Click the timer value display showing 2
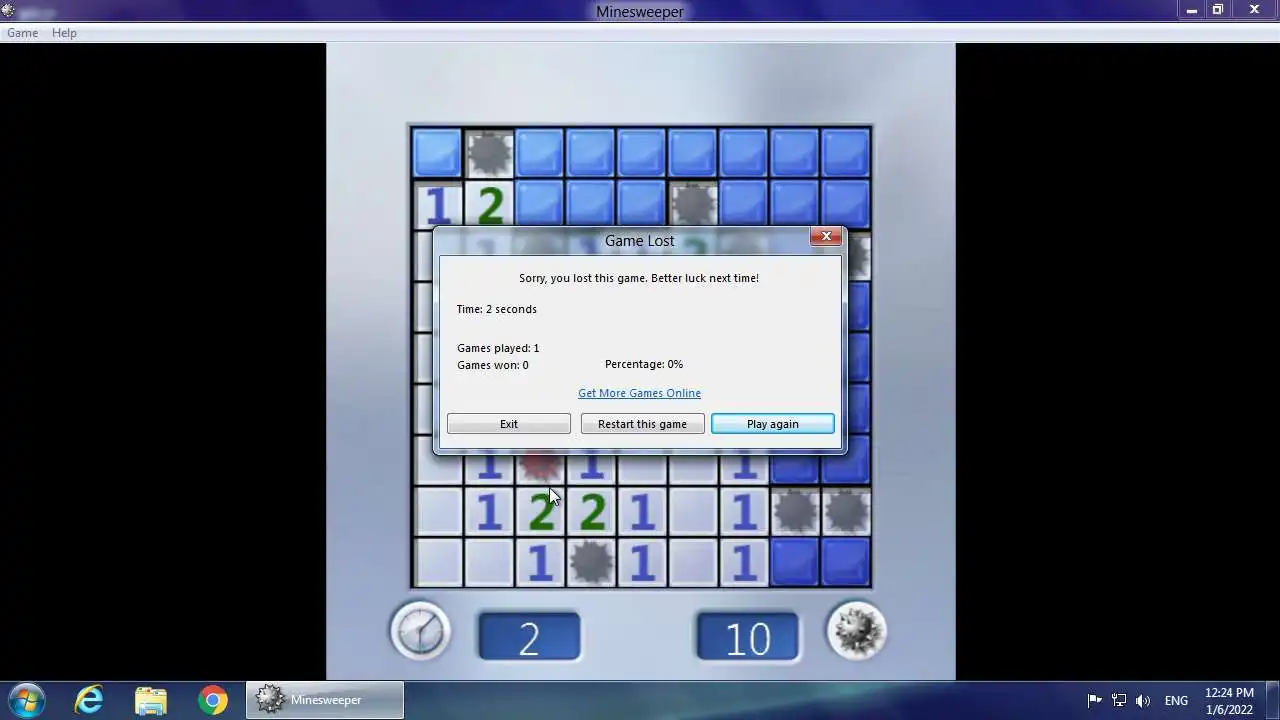 click(529, 638)
